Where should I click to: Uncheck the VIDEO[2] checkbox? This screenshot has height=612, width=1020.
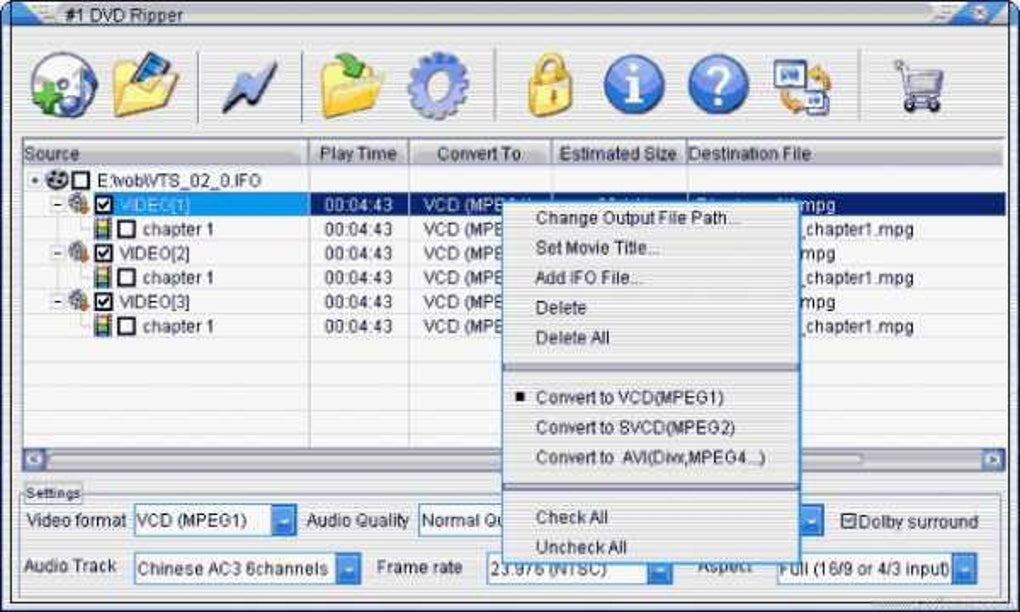[x=103, y=253]
